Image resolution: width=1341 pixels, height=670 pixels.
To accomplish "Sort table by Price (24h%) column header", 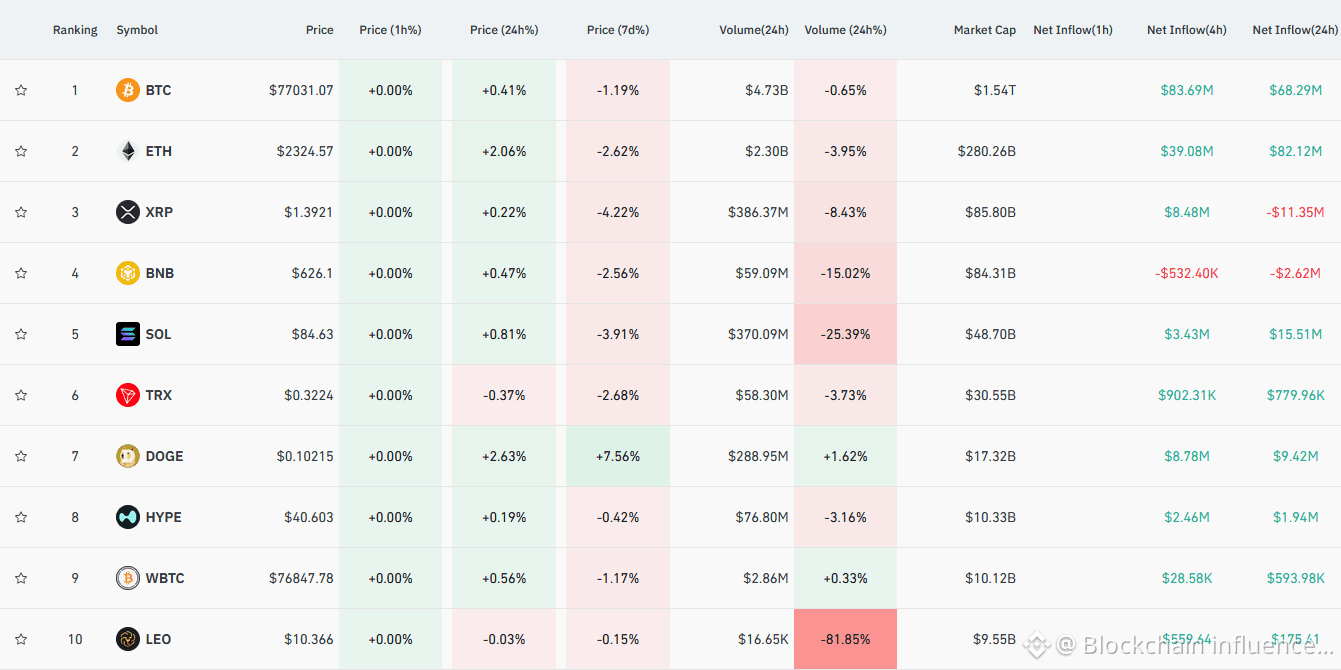I will click(x=504, y=30).
